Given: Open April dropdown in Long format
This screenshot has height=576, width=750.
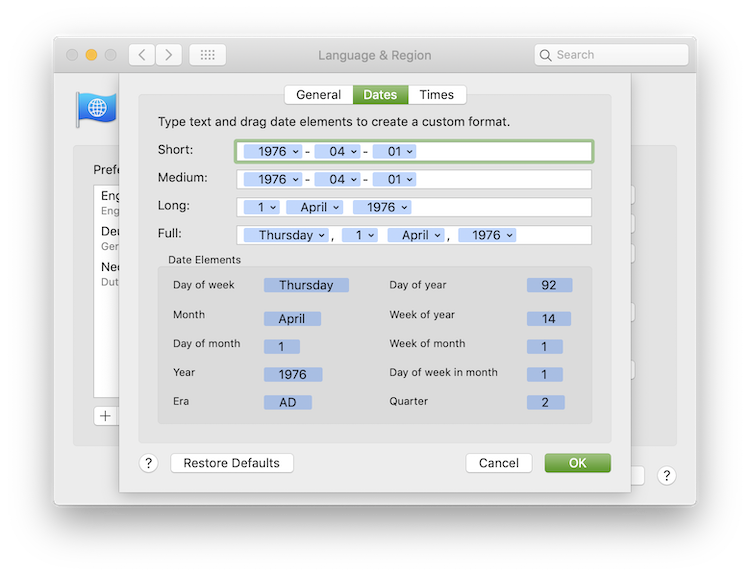Looking at the screenshot, I should coord(315,207).
